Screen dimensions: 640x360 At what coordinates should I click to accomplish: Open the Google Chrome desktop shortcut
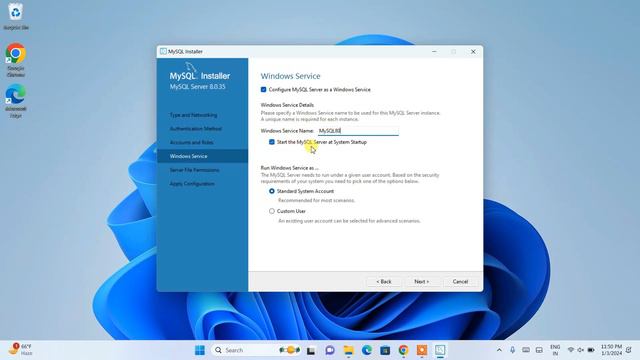[x=16, y=60]
